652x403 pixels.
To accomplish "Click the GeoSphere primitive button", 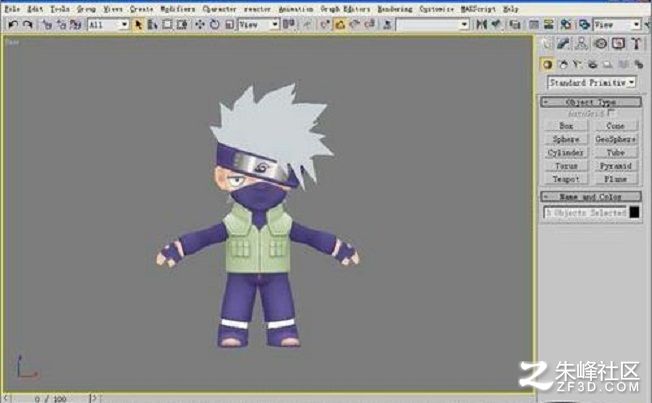I will 615,139.
